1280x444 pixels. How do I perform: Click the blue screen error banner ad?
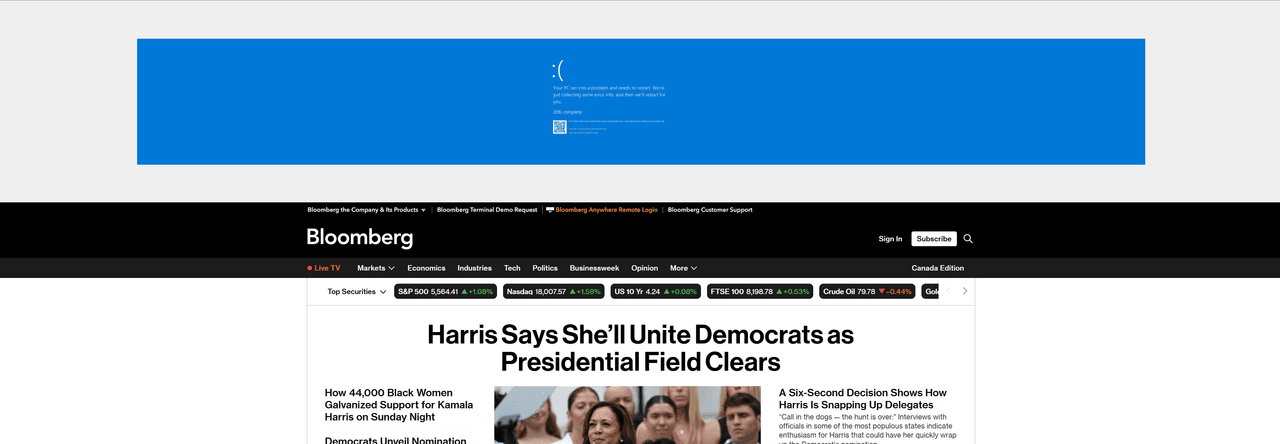[x=641, y=102]
